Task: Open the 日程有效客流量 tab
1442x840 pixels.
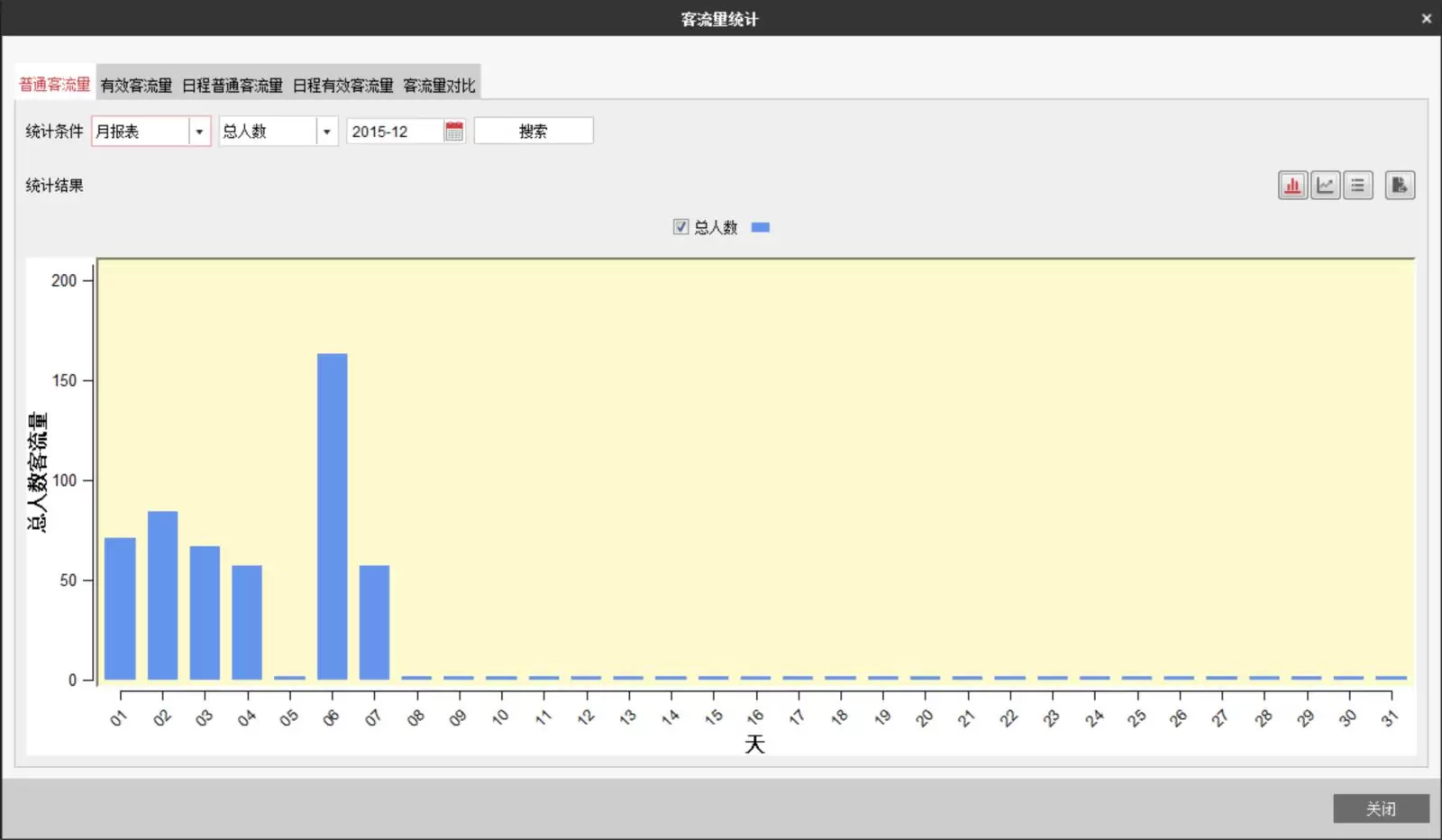Action: point(342,86)
